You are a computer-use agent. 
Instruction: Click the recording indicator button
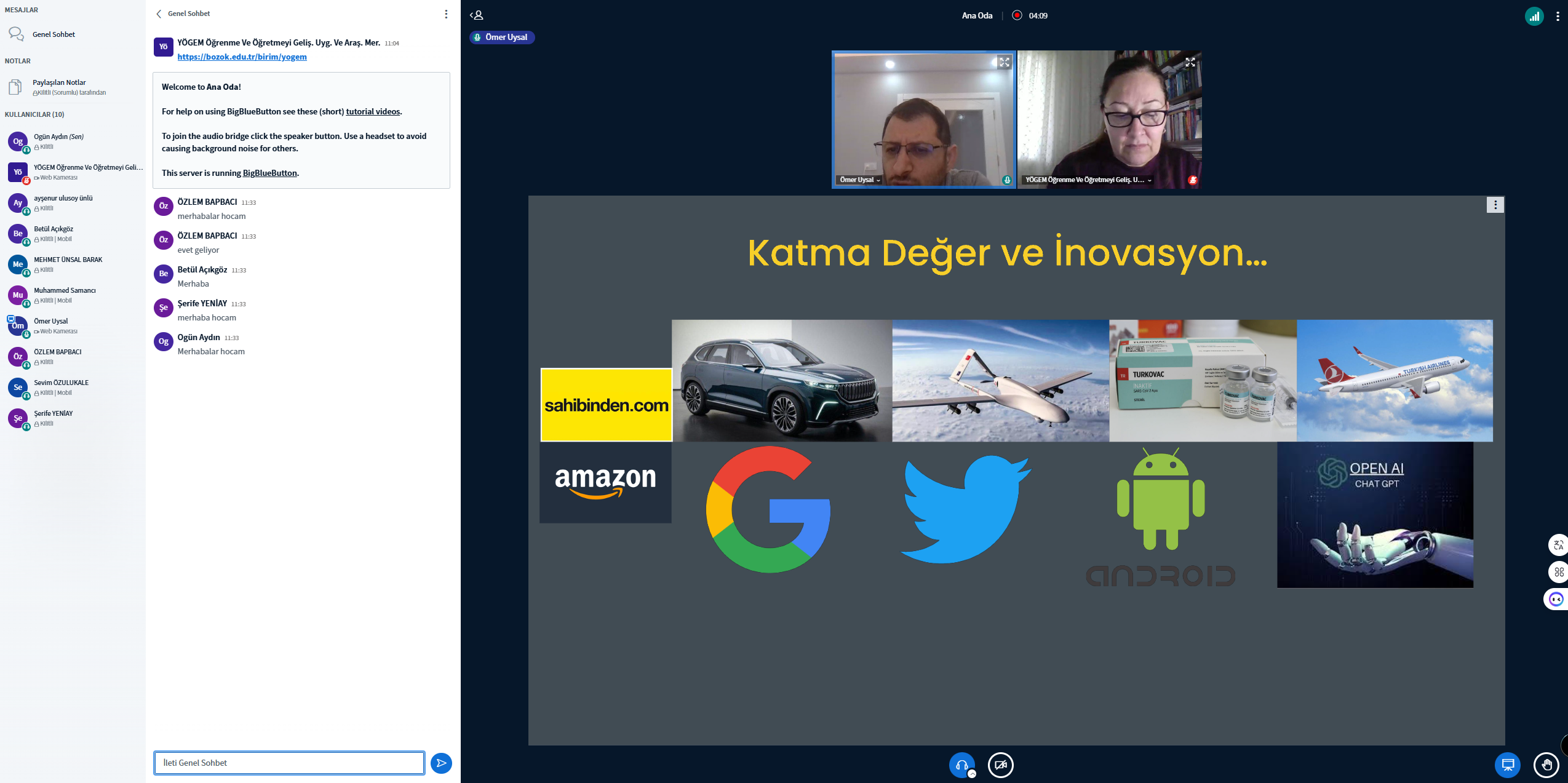tap(1017, 15)
